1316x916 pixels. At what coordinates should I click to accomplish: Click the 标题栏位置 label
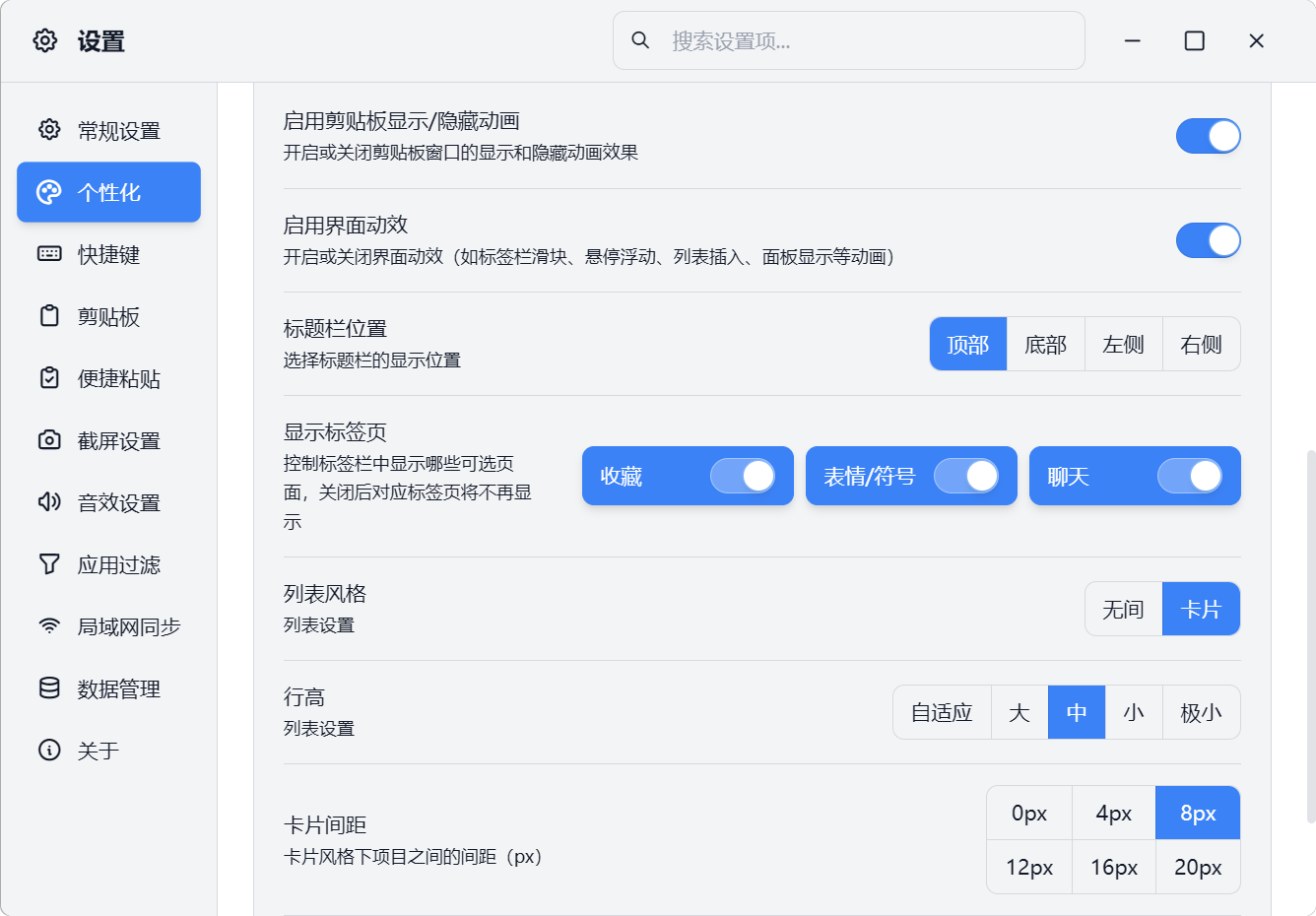(336, 328)
